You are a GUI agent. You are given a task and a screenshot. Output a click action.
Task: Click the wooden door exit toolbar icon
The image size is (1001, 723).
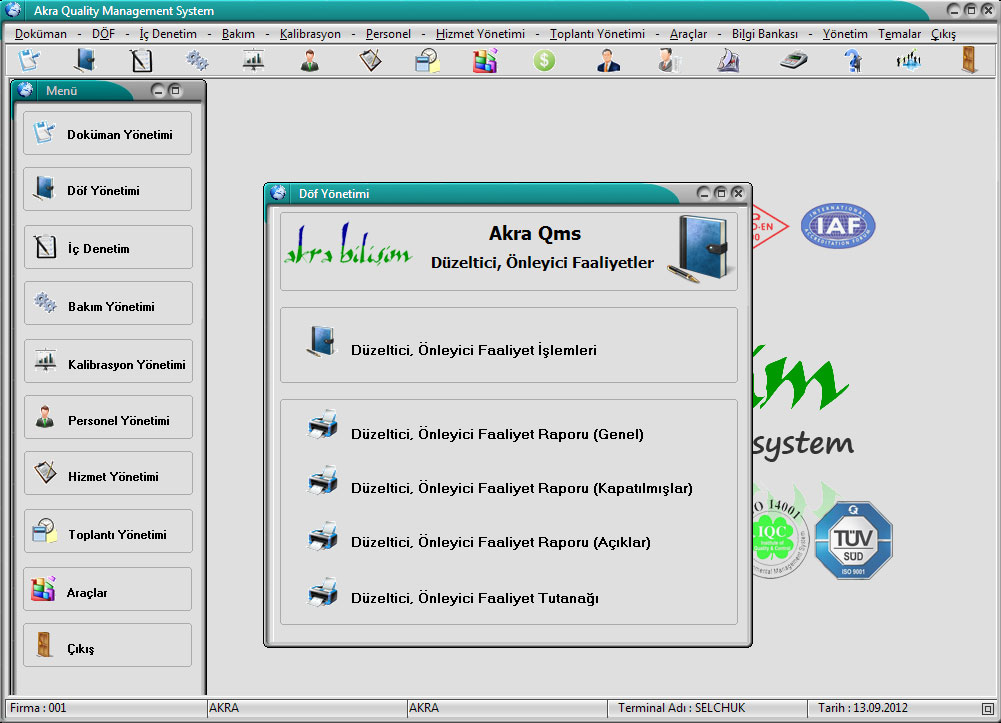pos(969,61)
